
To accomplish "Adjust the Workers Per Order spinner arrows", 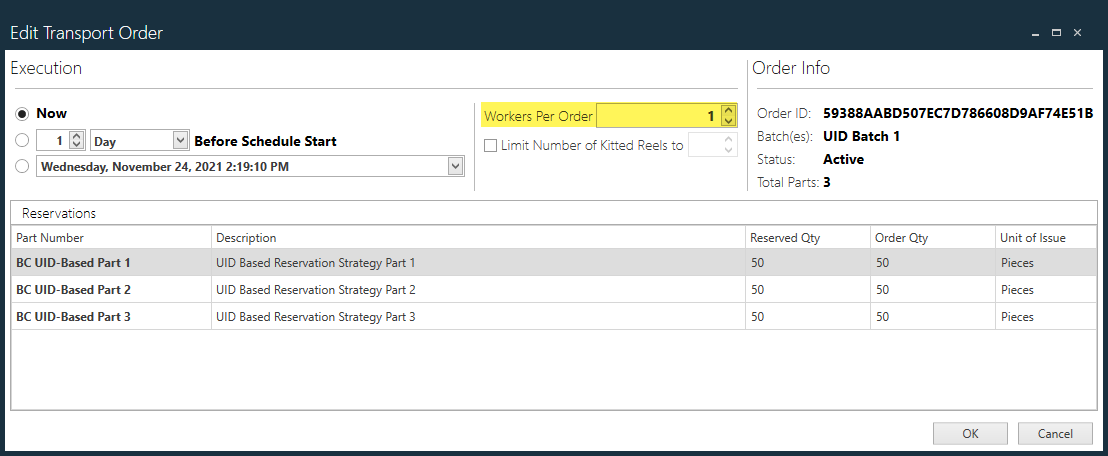I will 728,116.
